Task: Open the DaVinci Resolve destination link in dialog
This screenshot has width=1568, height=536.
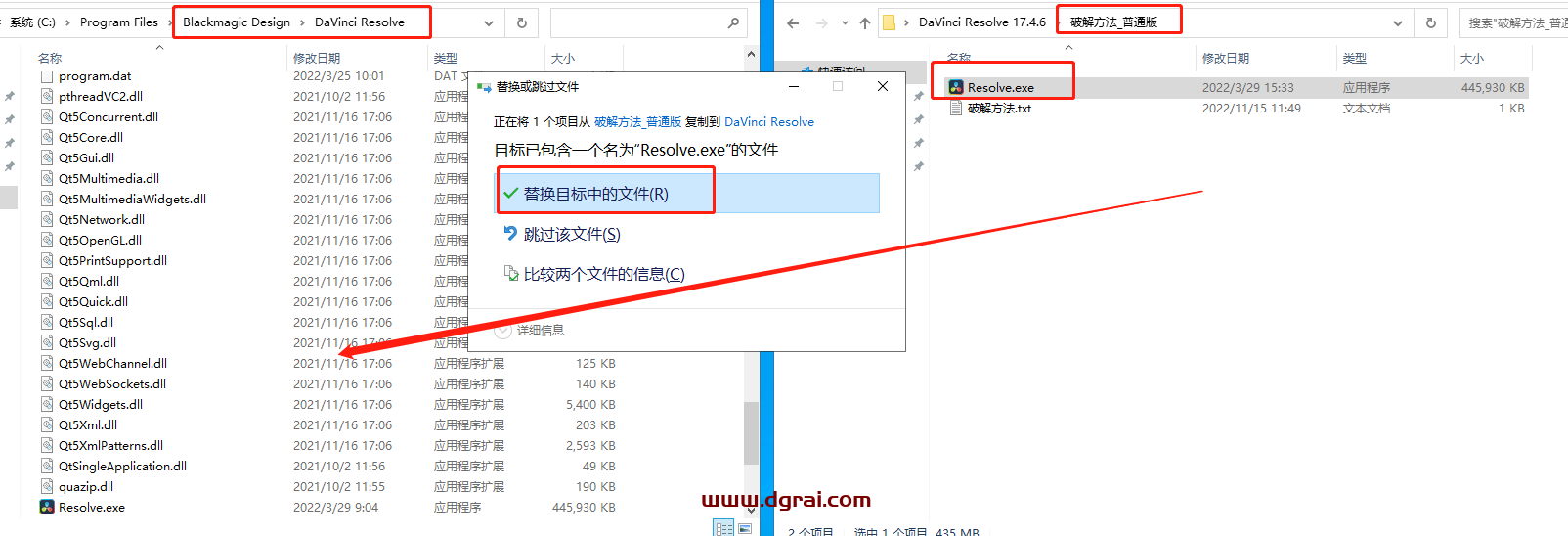Action: pyautogui.click(x=769, y=122)
